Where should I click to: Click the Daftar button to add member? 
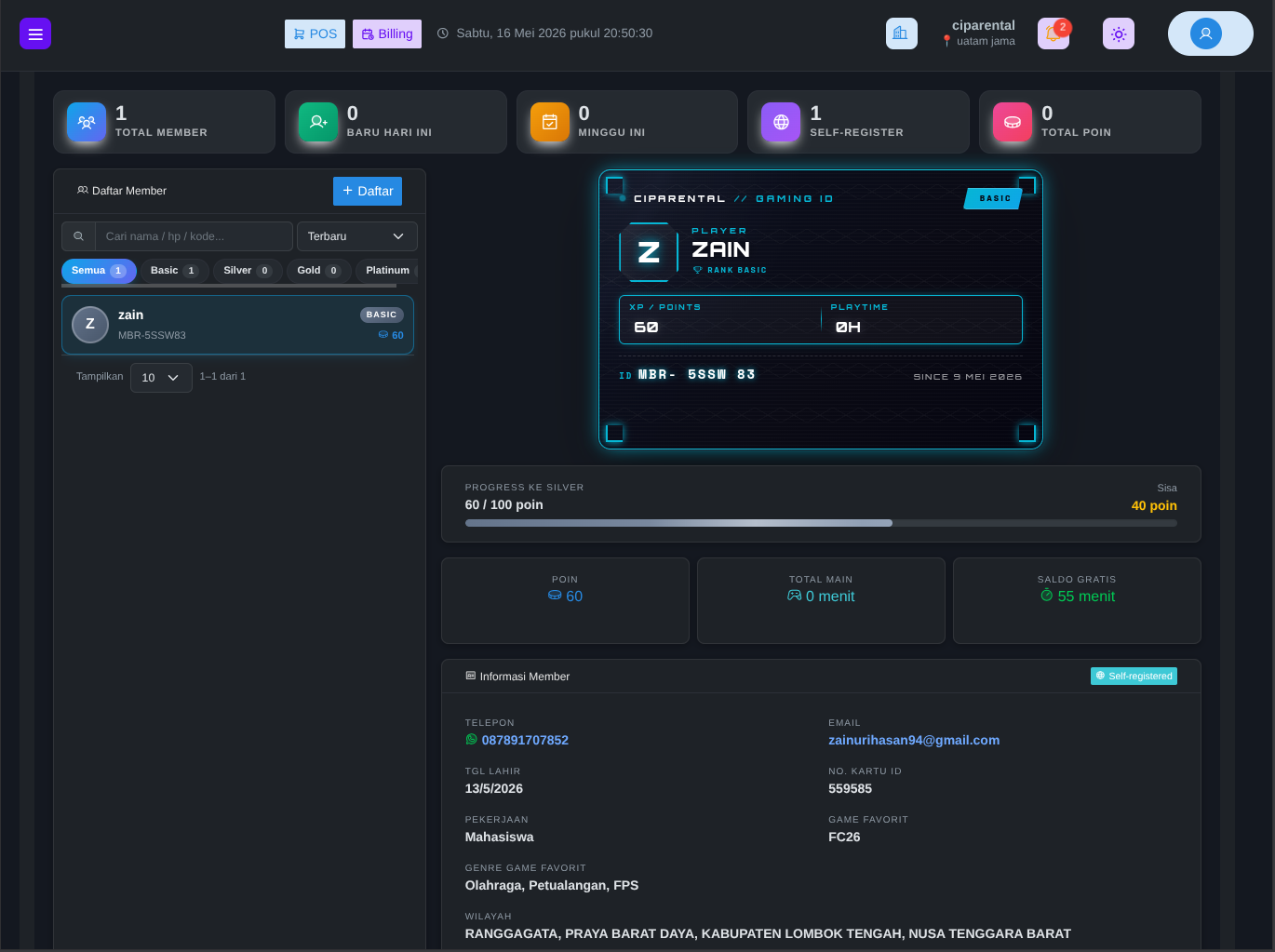tap(368, 191)
